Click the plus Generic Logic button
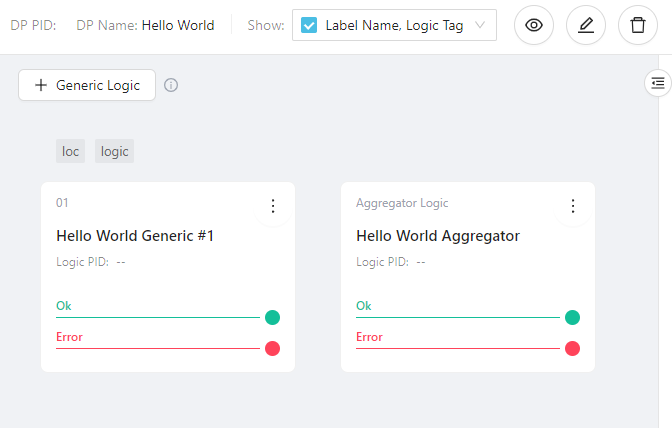 point(87,85)
